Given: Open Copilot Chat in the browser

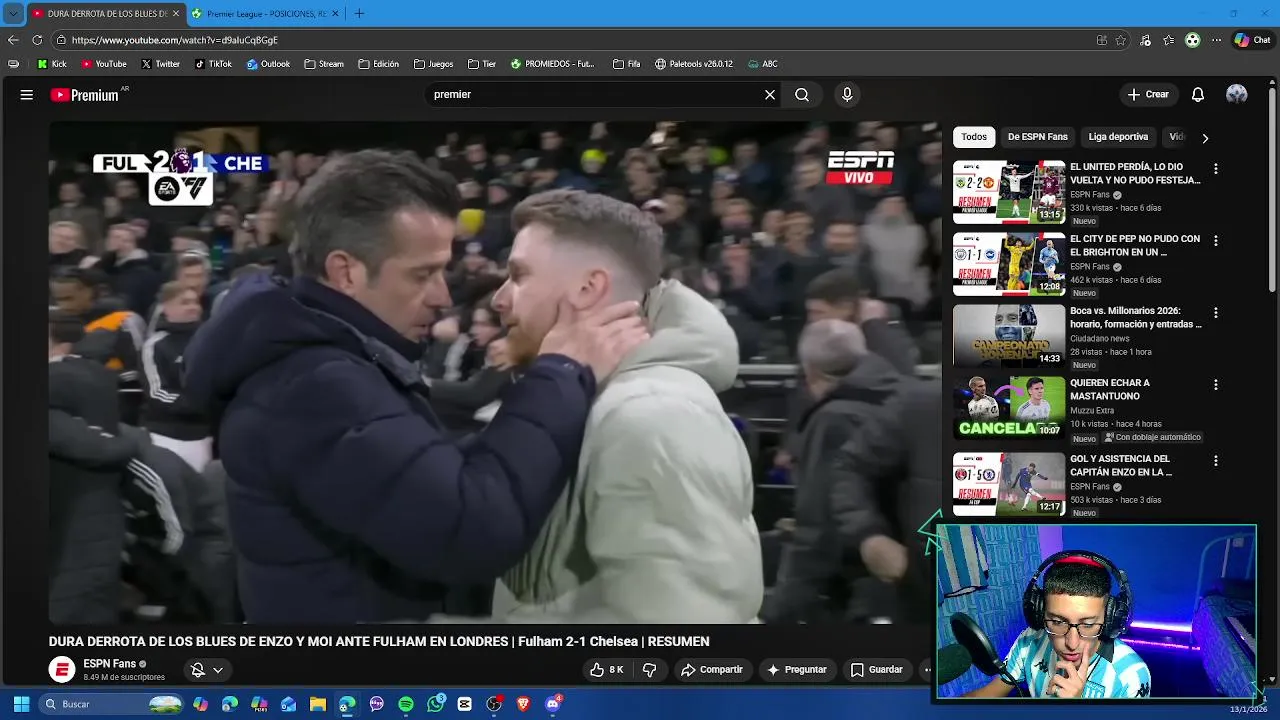Looking at the screenshot, I should (1252, 40).
